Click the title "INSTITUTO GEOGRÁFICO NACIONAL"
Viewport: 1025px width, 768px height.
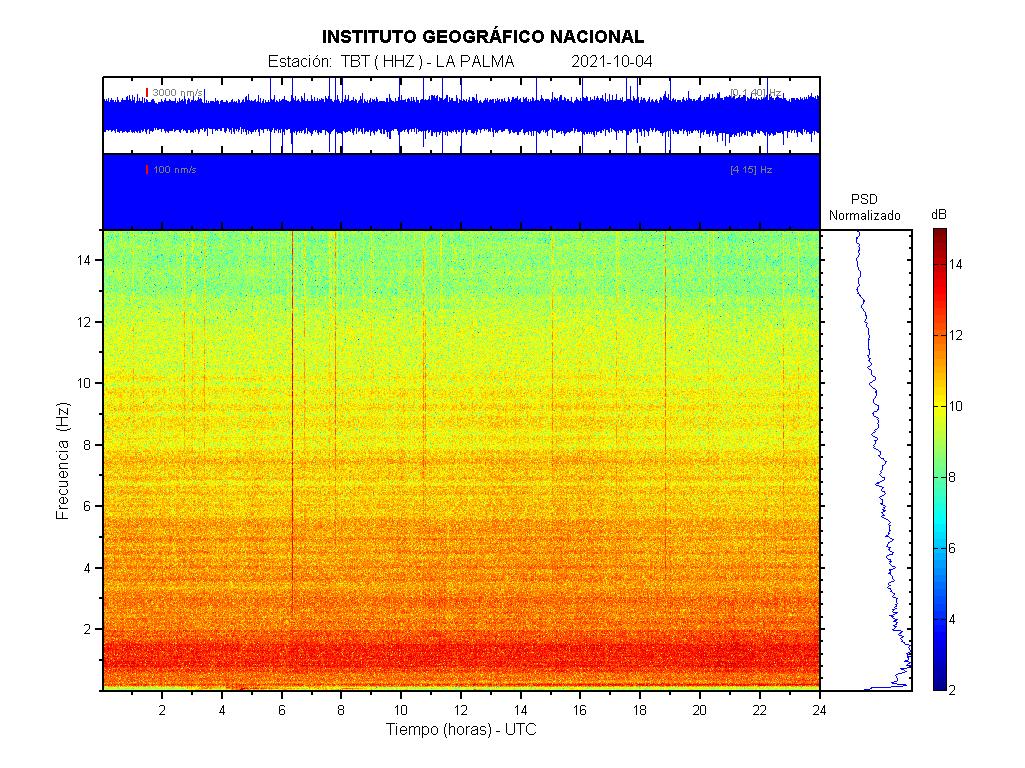pyautogui.click(x=482, y=37)
